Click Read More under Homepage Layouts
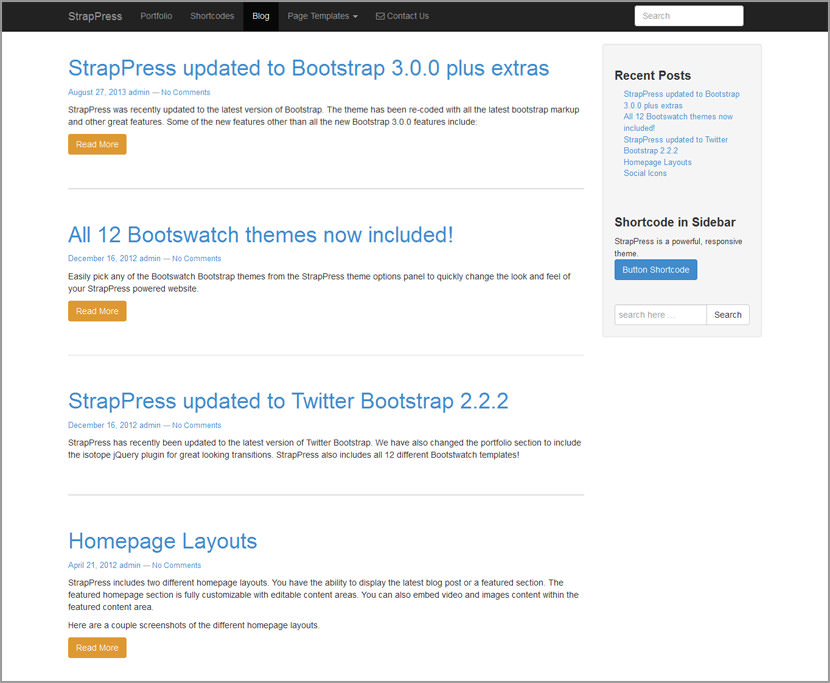This screenshot has height=683, width=830. pos(97,648)
